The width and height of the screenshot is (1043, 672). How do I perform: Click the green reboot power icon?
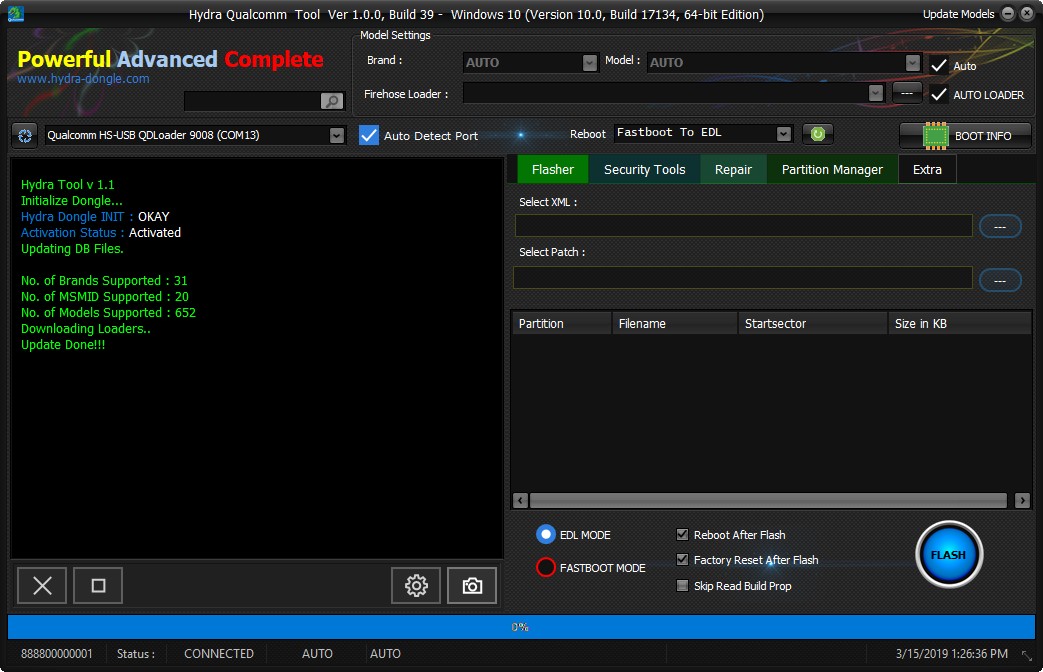(818, 133)
